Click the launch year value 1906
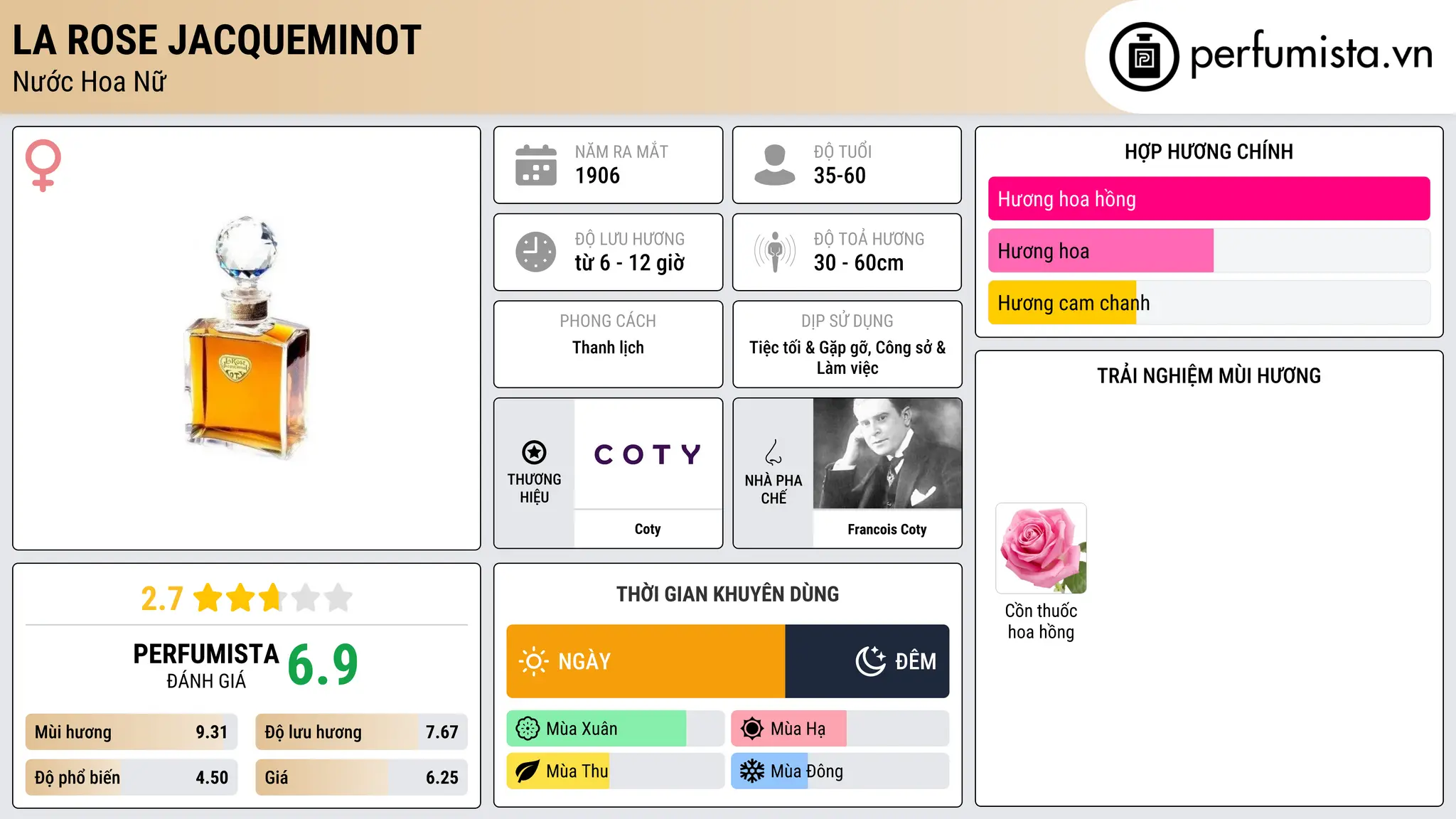The width and height of the screenshot is (1456, 819). (x=597, y=176)
